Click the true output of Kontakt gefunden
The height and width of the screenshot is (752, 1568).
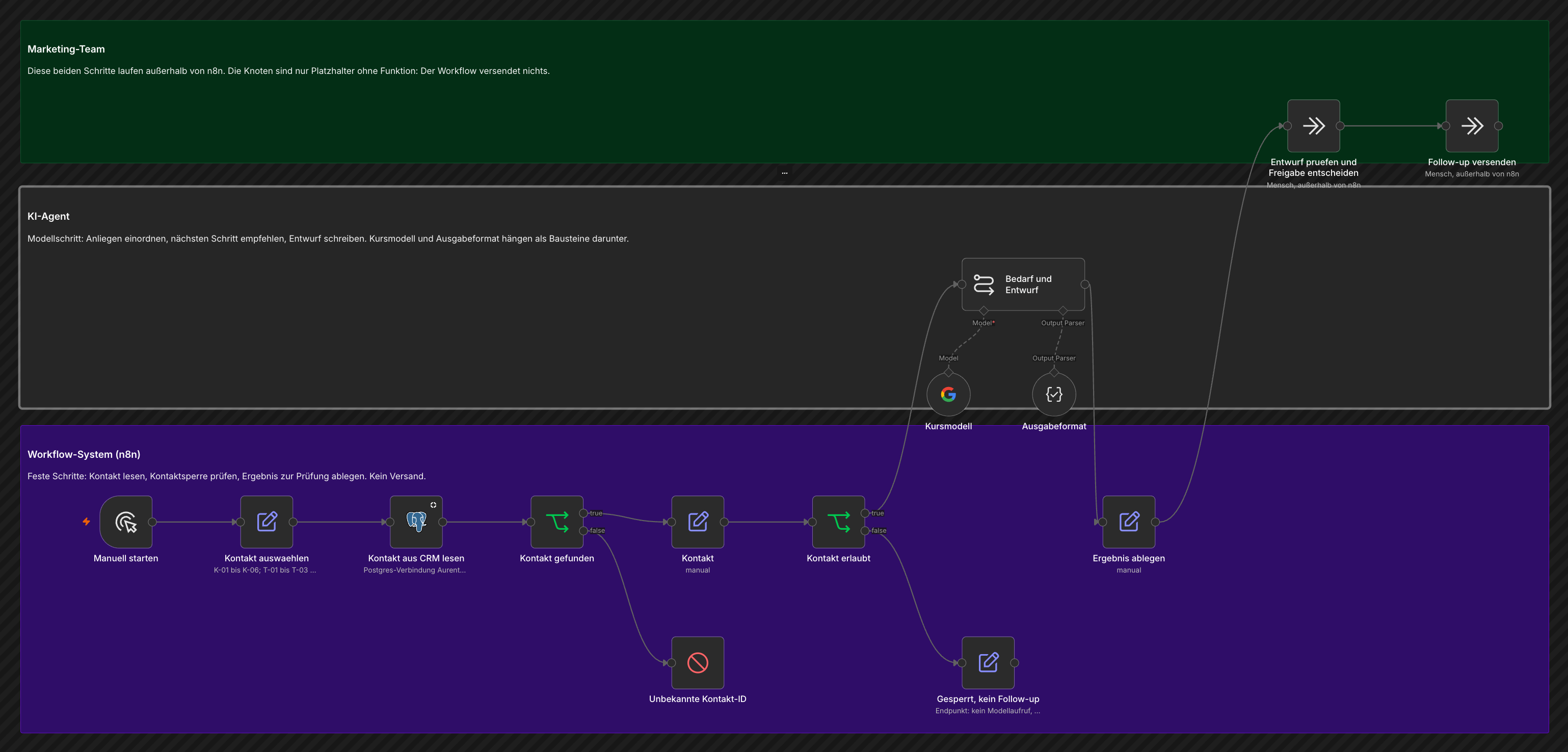(584, 513)
